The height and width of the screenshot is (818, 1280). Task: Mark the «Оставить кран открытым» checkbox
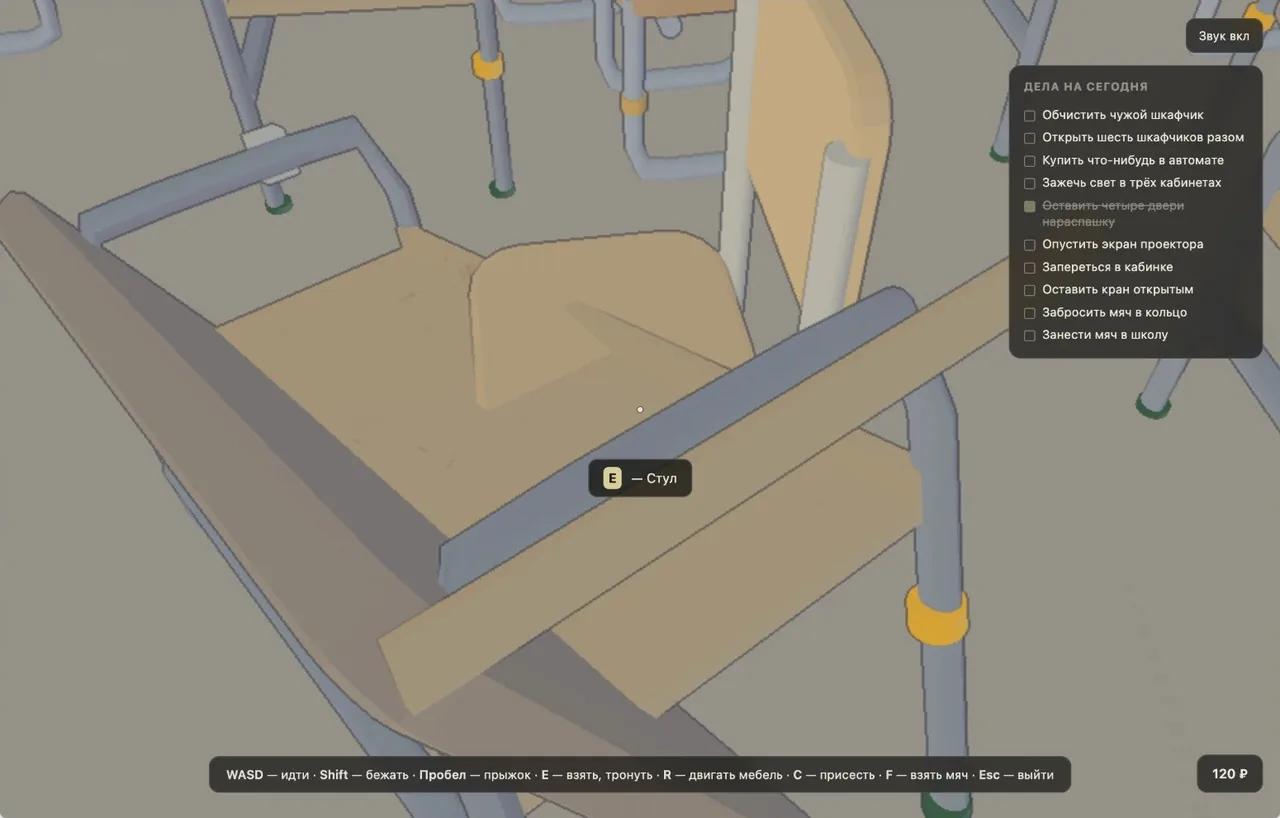(x=1030, y=290)
